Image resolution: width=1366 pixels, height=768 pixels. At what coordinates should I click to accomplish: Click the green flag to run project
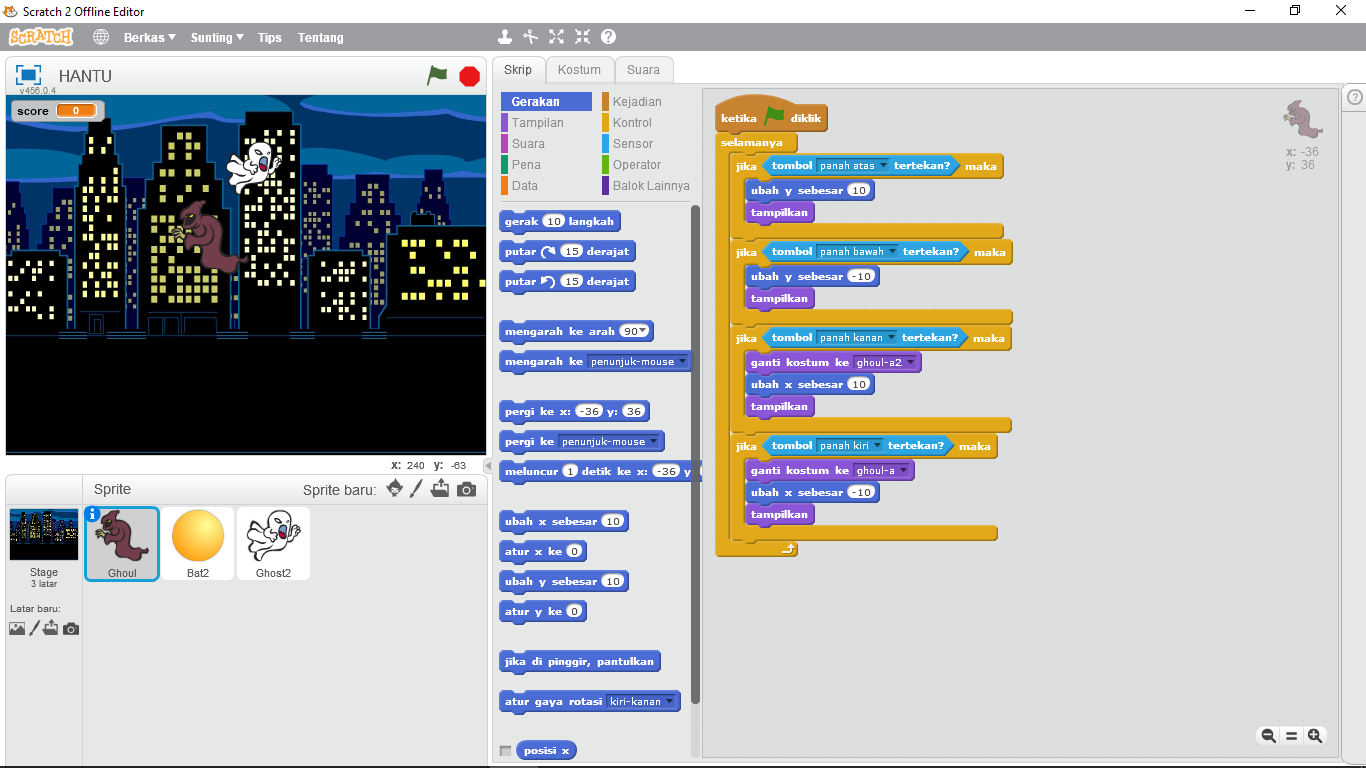pos(437,75)
